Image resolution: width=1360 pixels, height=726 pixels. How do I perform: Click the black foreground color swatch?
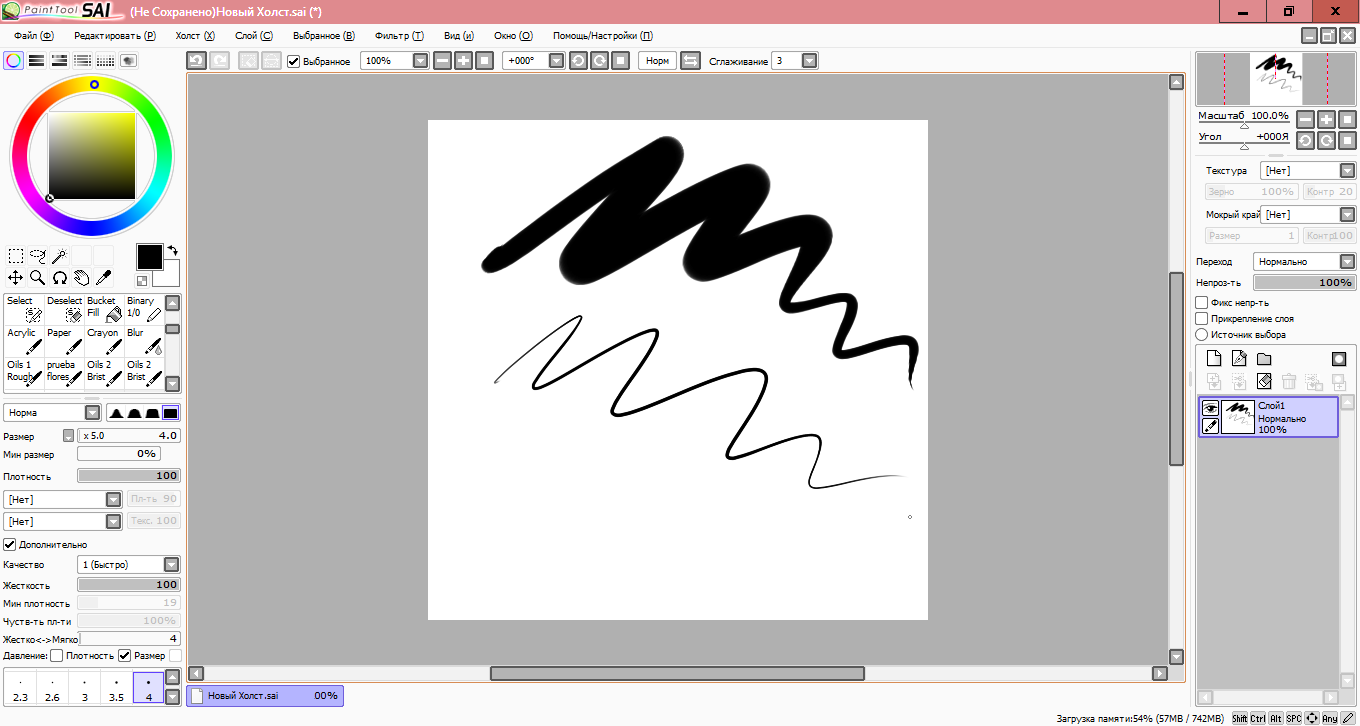pos(149,257)
